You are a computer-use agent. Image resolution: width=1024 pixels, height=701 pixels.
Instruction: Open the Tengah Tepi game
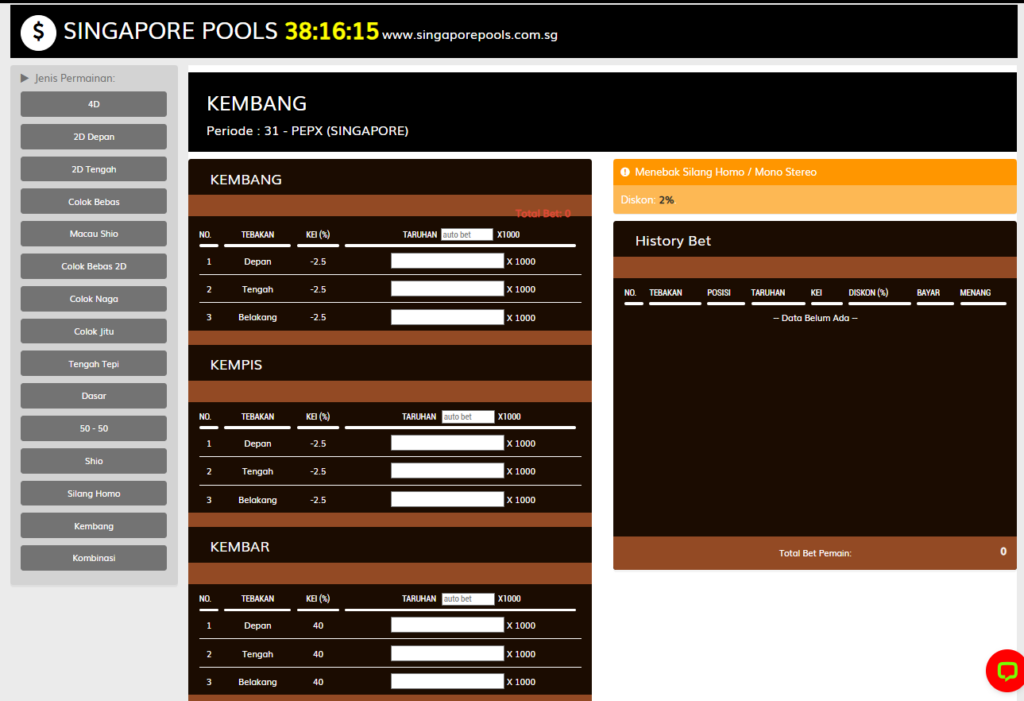(93, 364)
